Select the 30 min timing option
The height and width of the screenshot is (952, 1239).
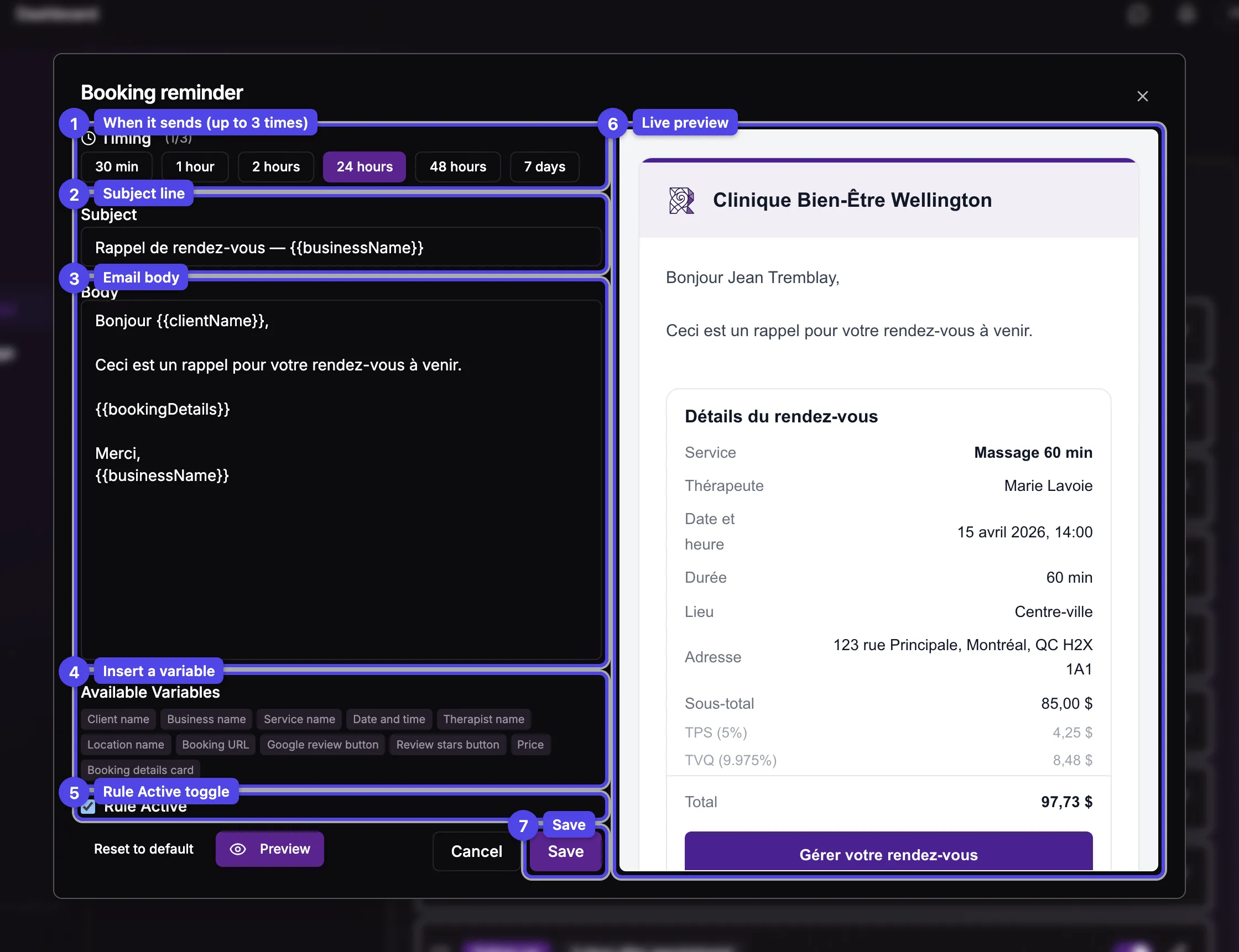coord(117,166)
